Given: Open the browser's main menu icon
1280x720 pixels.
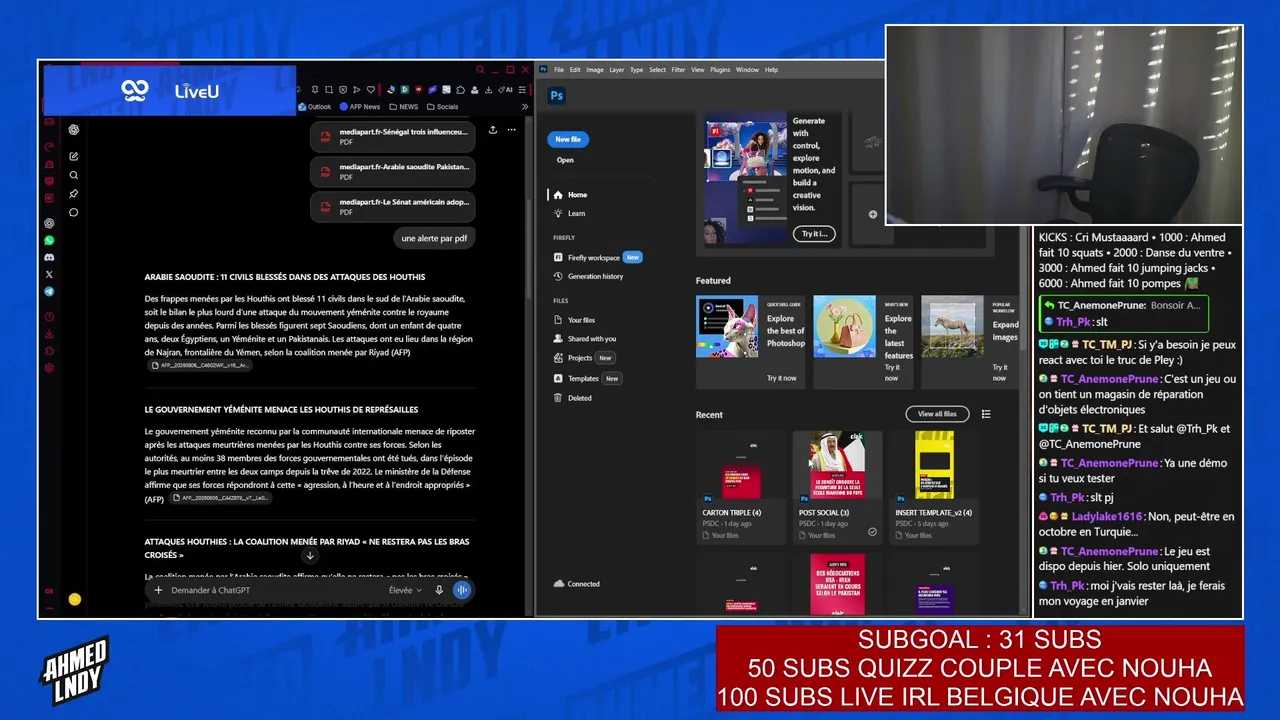Looking at the screenshot, I should (523, 89).
